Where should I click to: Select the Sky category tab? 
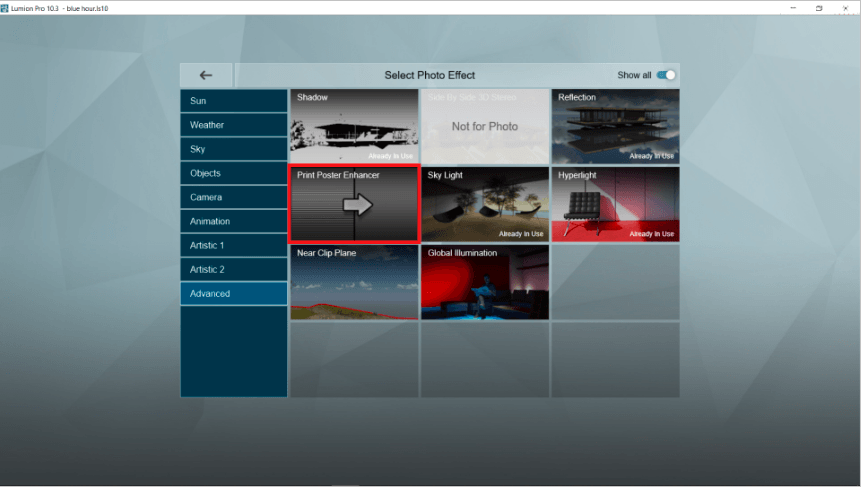click(234, 149)
